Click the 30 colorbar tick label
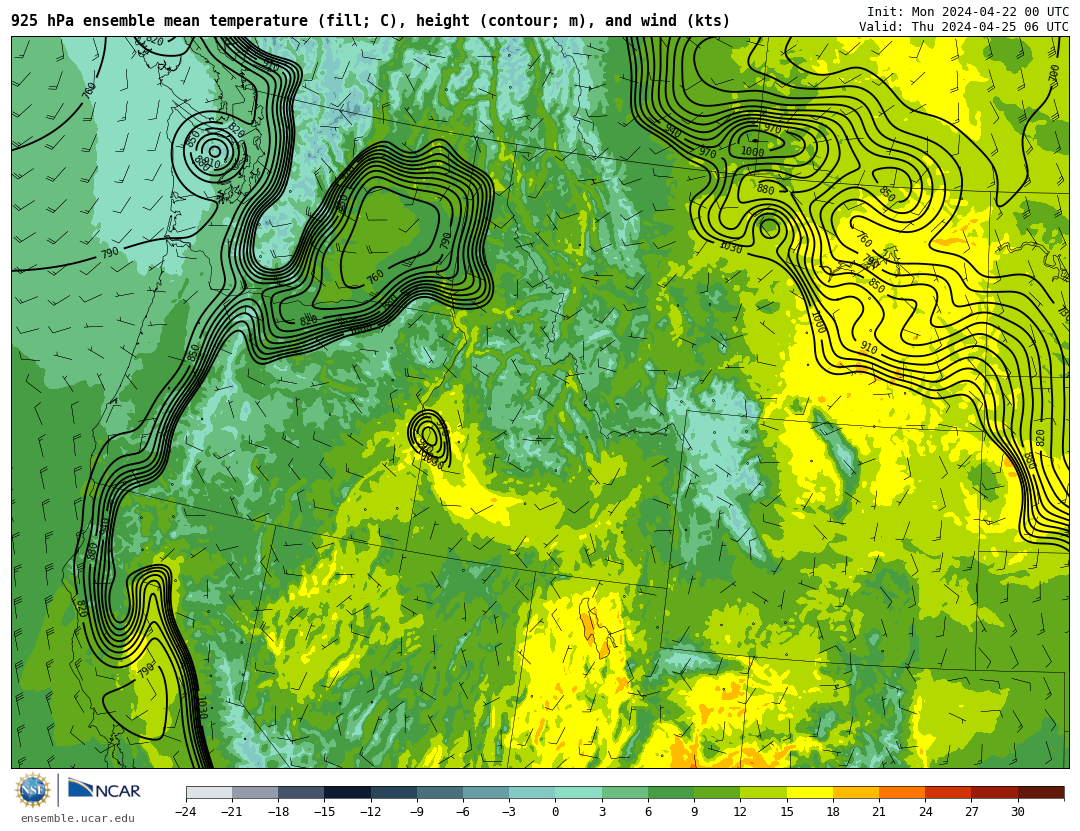Screen dimensions: 1080x831 click(1017, 812)
